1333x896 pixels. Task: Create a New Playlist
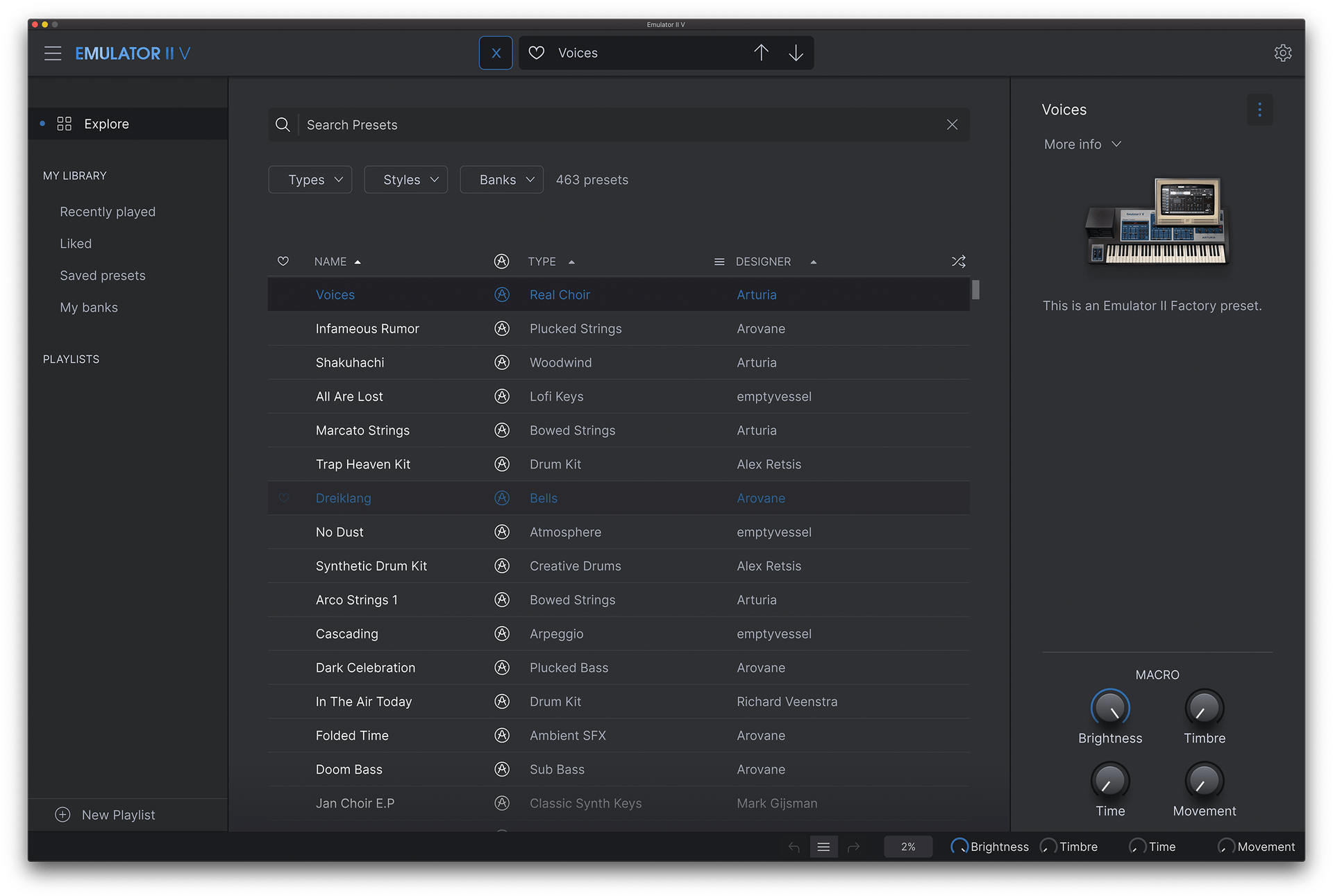(106, 815)
